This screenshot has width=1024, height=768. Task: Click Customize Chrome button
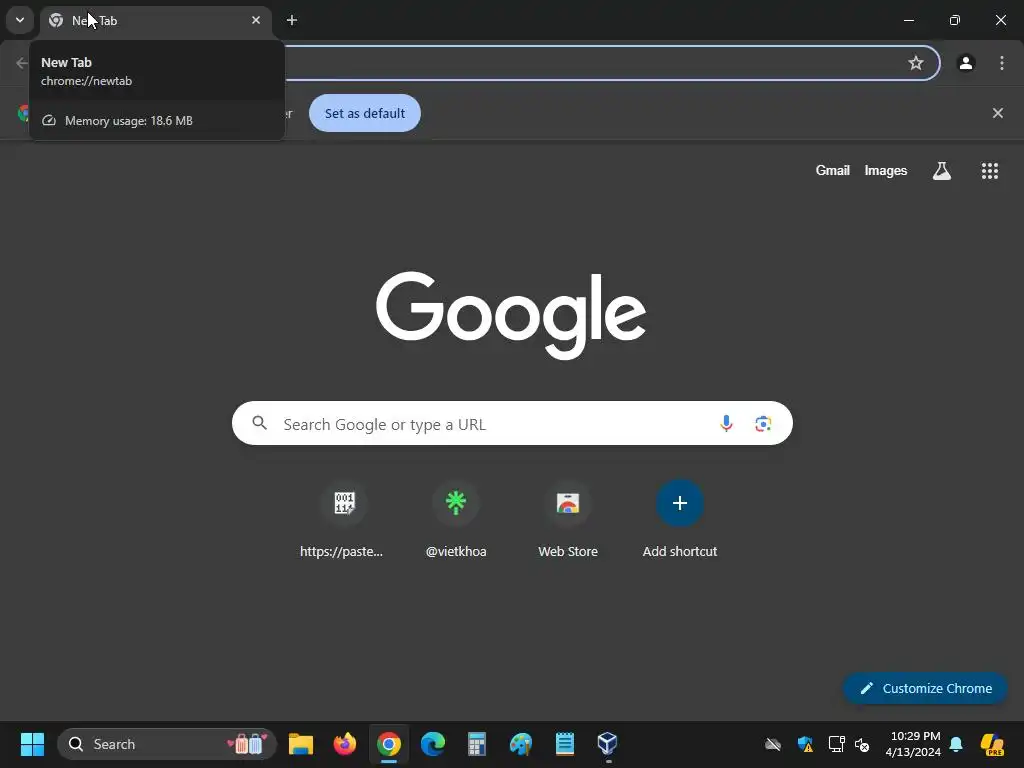(x=925, y=688)
